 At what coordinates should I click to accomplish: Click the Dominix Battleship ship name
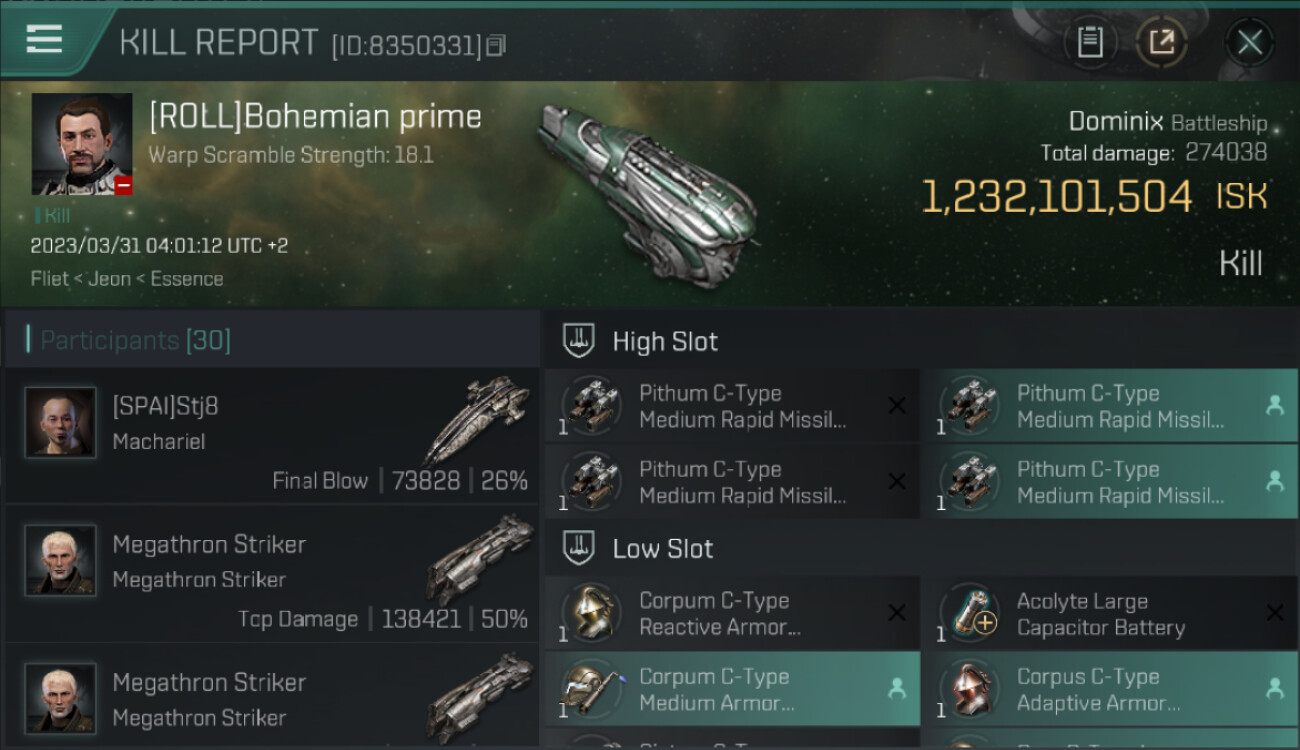(1166, 123)
